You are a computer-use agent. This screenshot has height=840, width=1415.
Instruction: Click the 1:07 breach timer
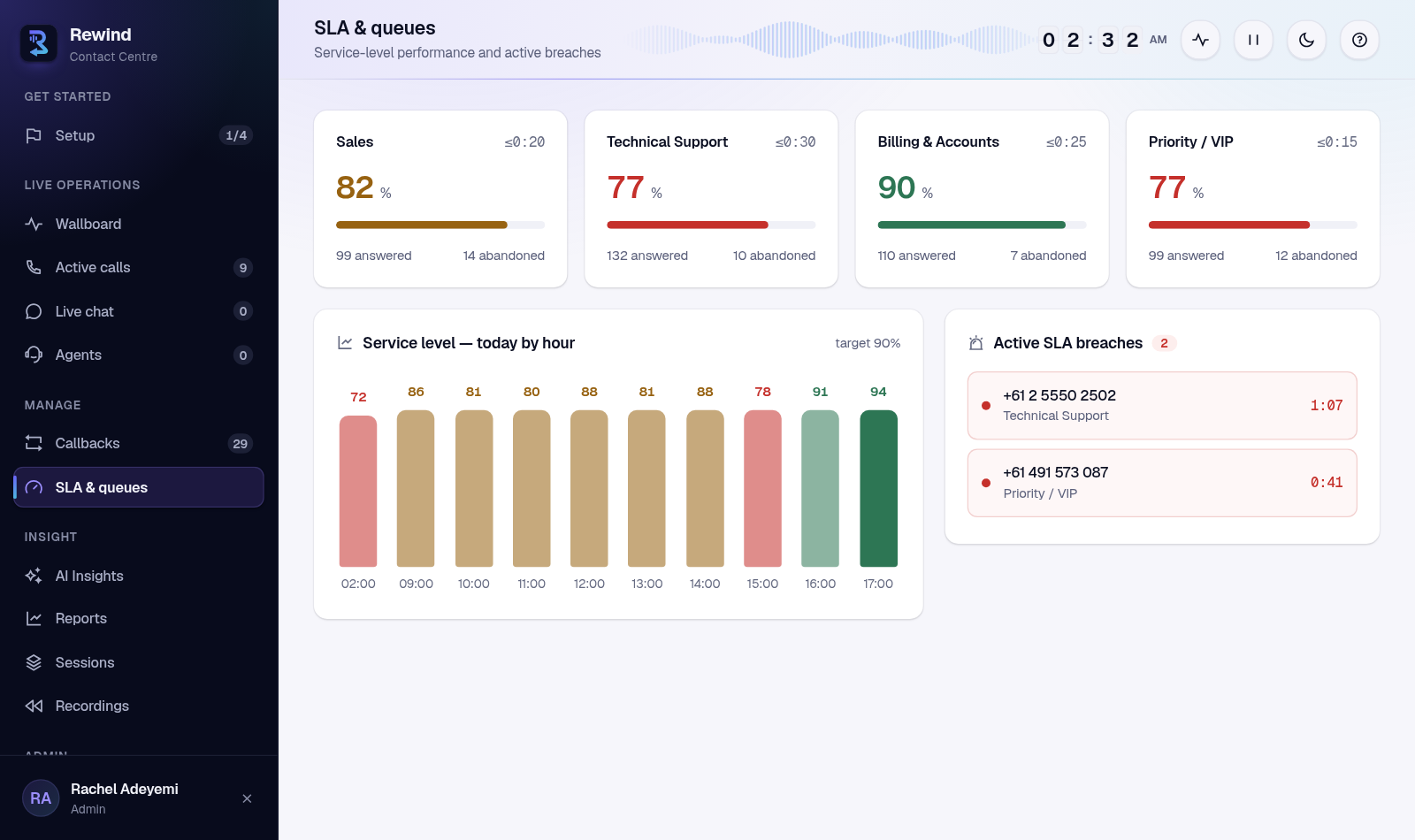pos(1327,405)
